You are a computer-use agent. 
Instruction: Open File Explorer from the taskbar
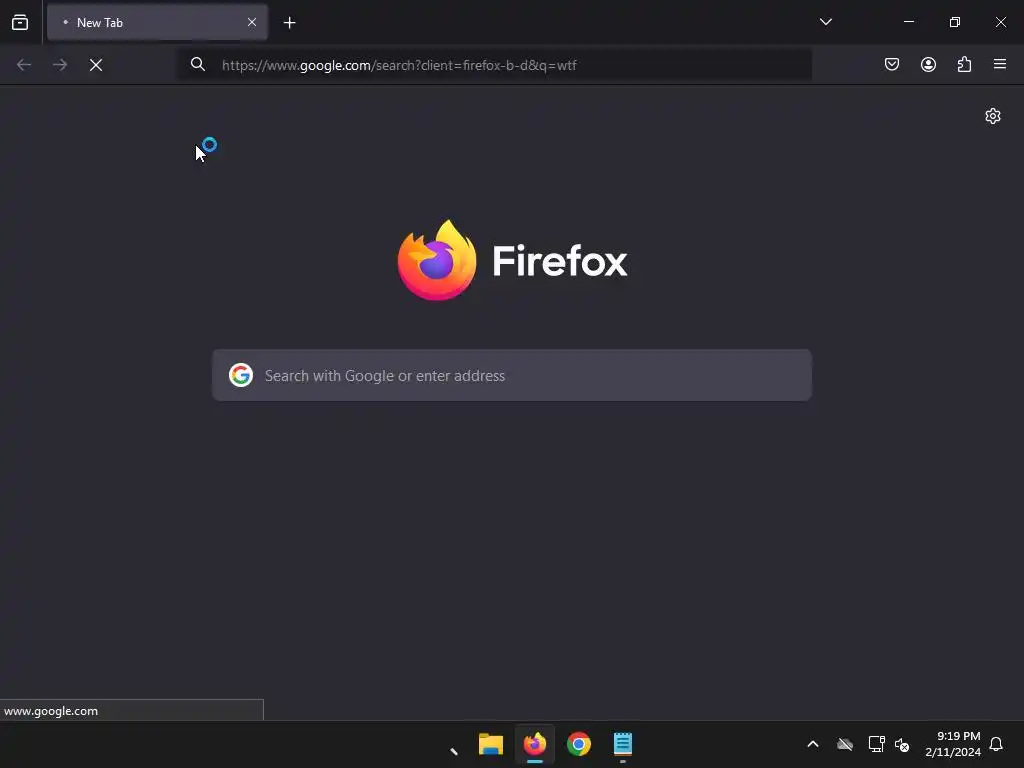(491, 744)
